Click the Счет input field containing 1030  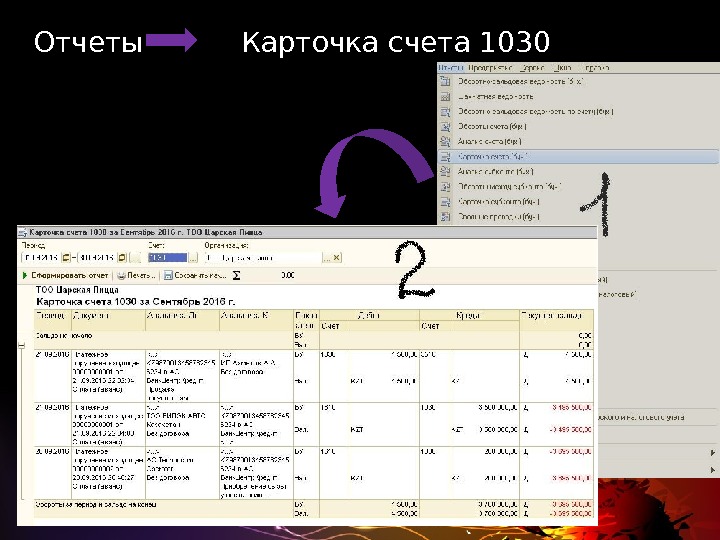(168, 258)
